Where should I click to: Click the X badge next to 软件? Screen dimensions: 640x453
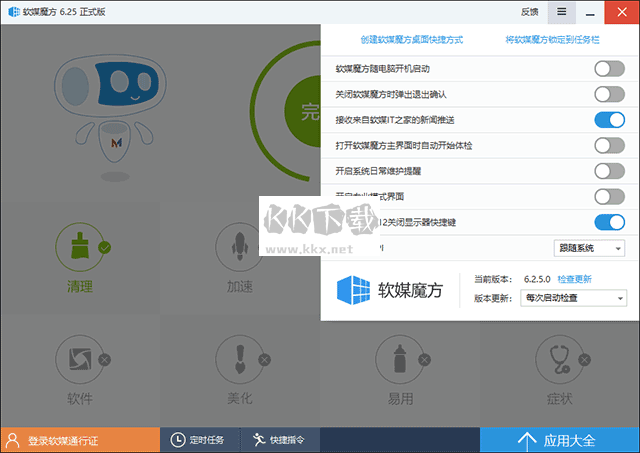pos(104,360)
